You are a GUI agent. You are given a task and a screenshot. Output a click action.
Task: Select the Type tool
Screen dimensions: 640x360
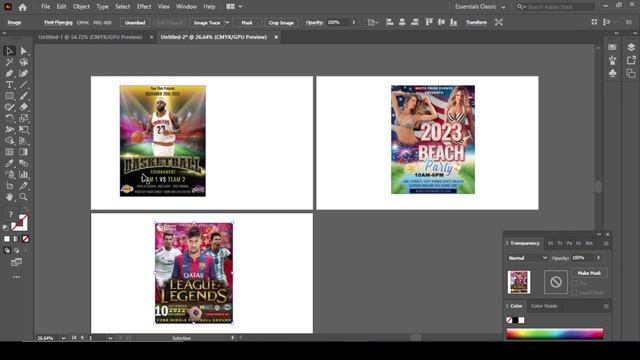[9, 85]
